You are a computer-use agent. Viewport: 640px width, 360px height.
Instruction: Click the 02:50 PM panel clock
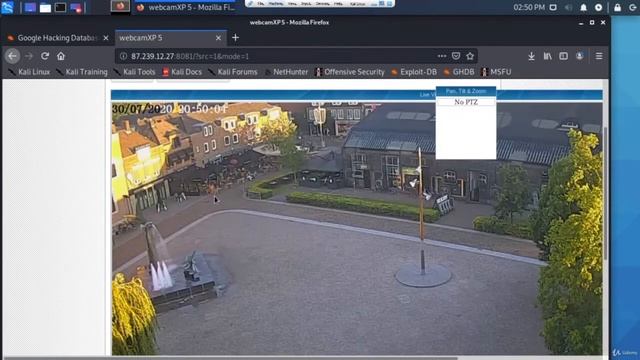click(529, 7)
